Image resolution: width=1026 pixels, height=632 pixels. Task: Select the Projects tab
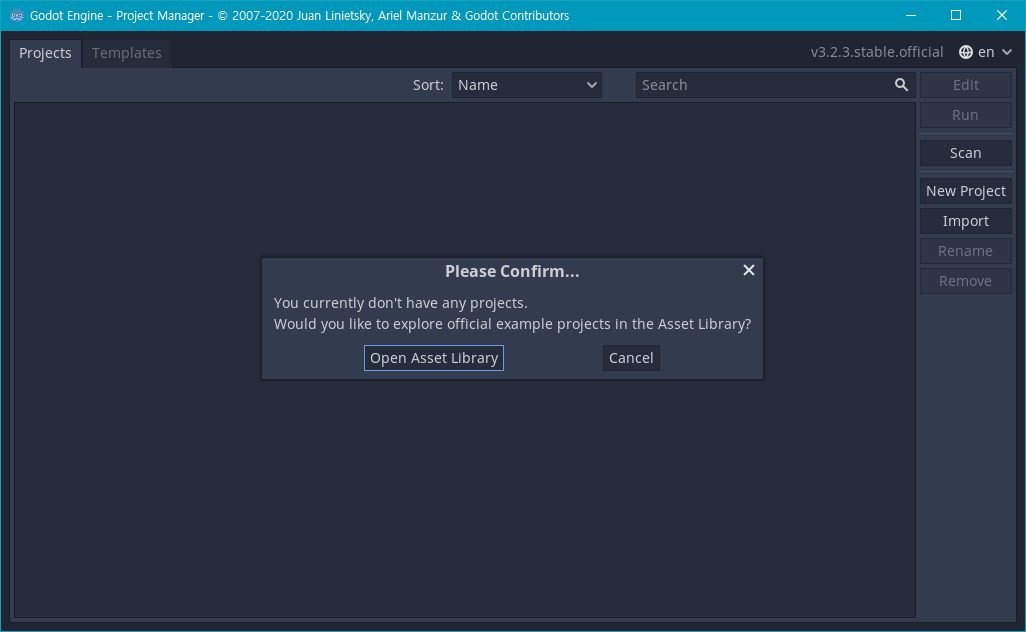click(45, 53)
